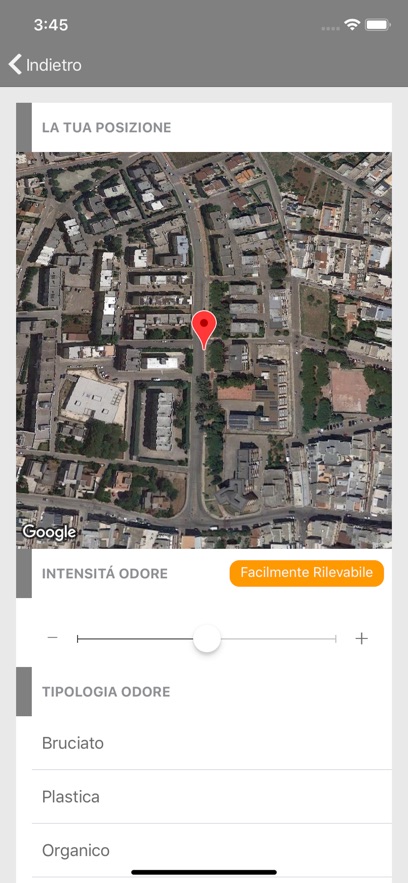The width and height of the screenshot is (408, 883).
Task: Tap the Wi-Fi status icon
Action: [x=352, y=25]
